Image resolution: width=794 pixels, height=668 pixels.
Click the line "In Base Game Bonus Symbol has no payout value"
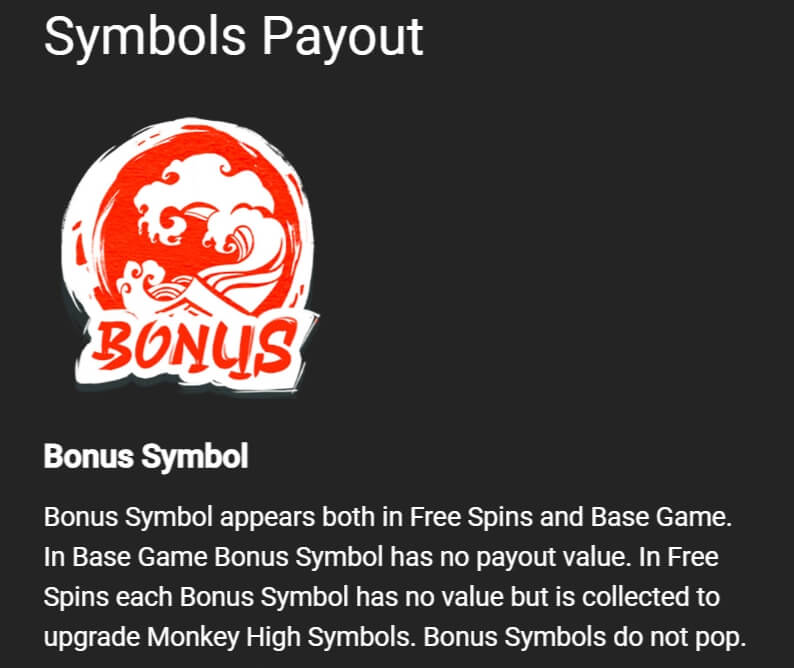click(x=338, y=557)
